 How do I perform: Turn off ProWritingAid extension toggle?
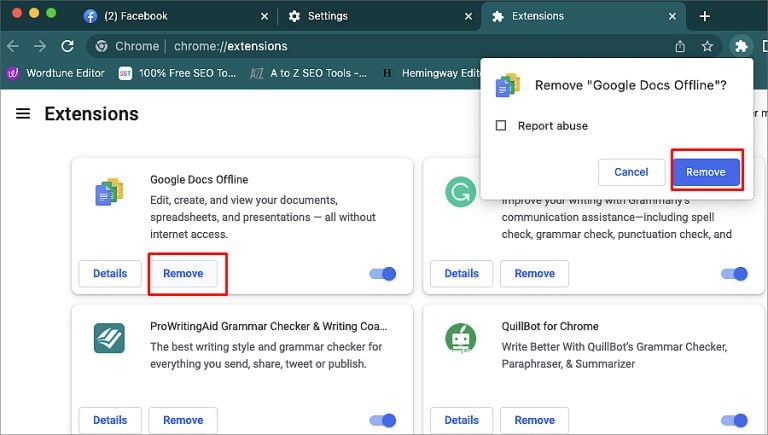pyautogui.click(x=383, y=420)
